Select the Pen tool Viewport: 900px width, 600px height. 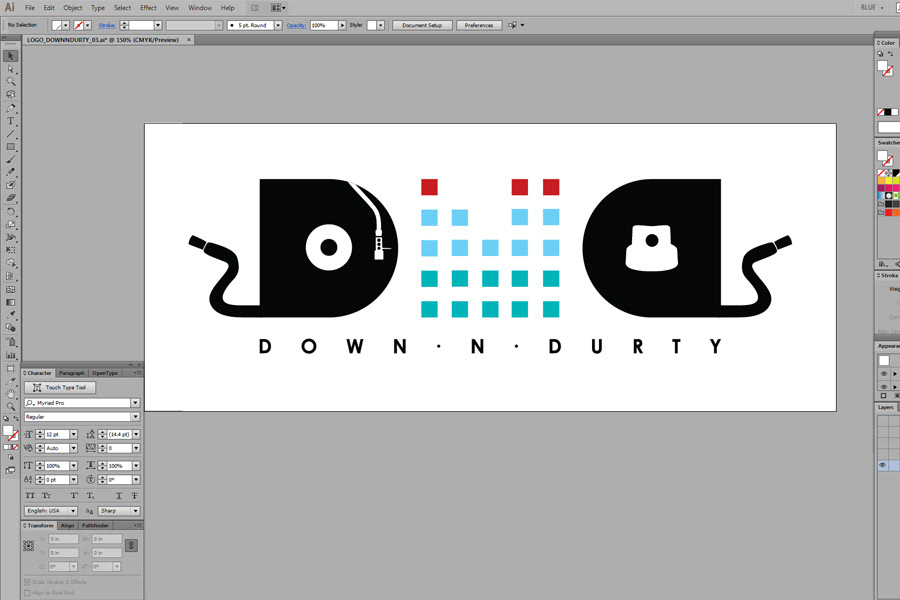click(10, 108)
